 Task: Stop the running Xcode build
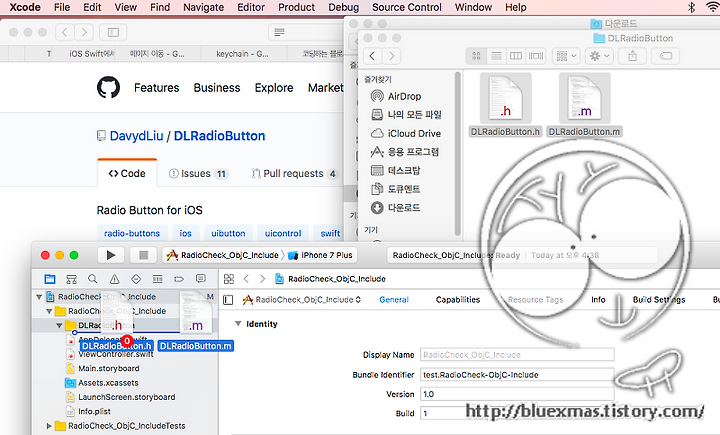(x=143, y=255)
